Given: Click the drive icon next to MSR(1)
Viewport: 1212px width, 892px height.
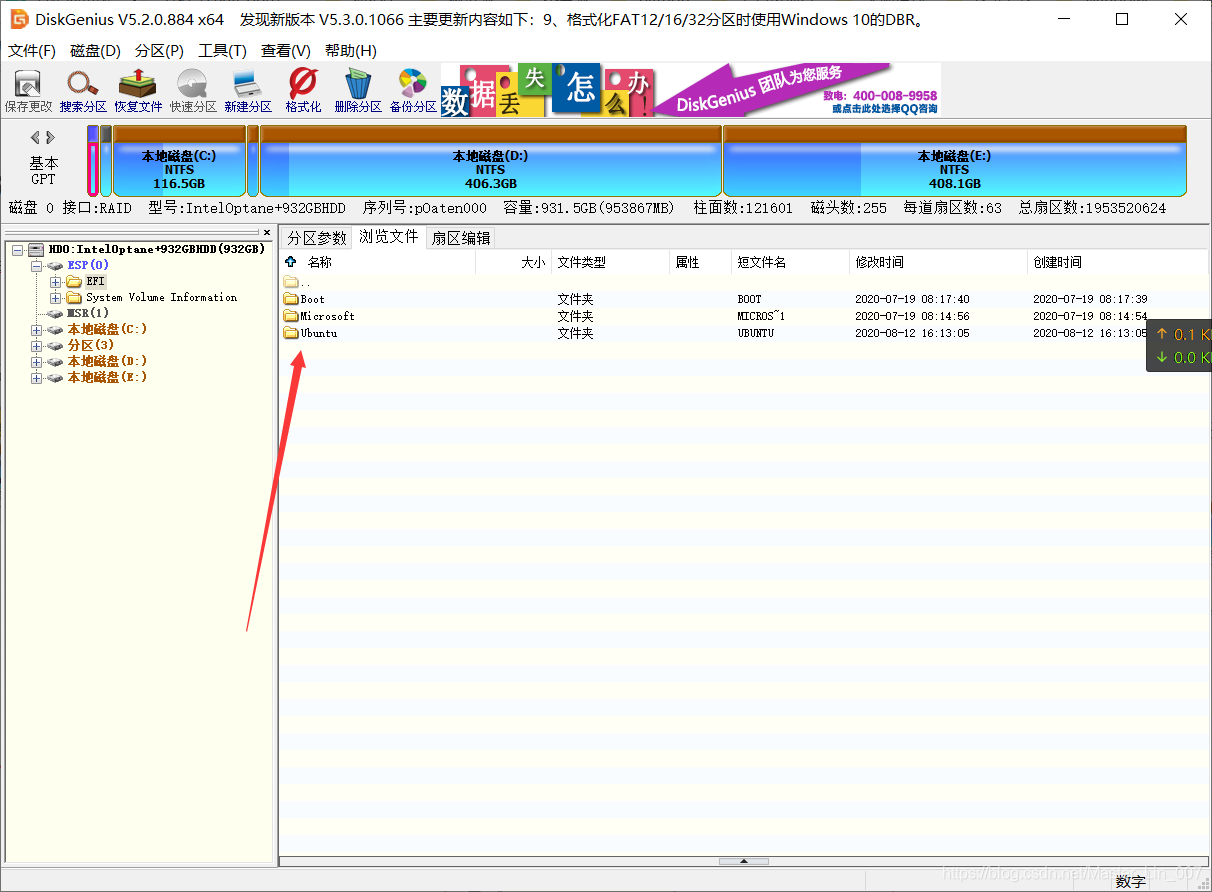Looking at the screenshot, I should tap(56, 313).
